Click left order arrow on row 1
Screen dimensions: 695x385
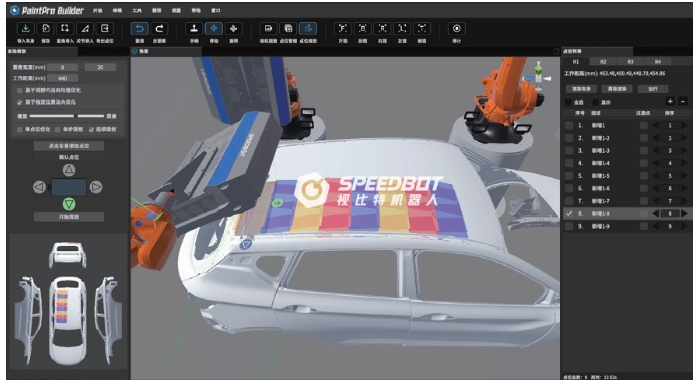tap(655, 125)
